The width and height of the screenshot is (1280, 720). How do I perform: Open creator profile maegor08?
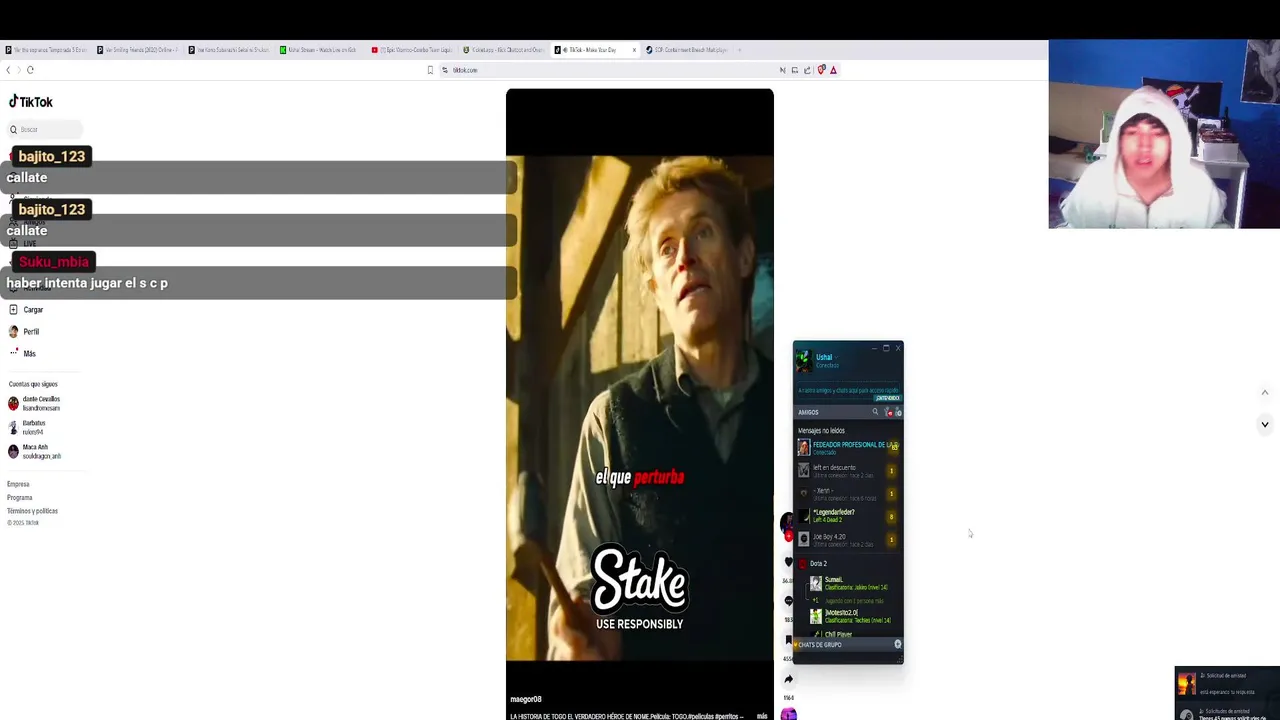point(525,699)
